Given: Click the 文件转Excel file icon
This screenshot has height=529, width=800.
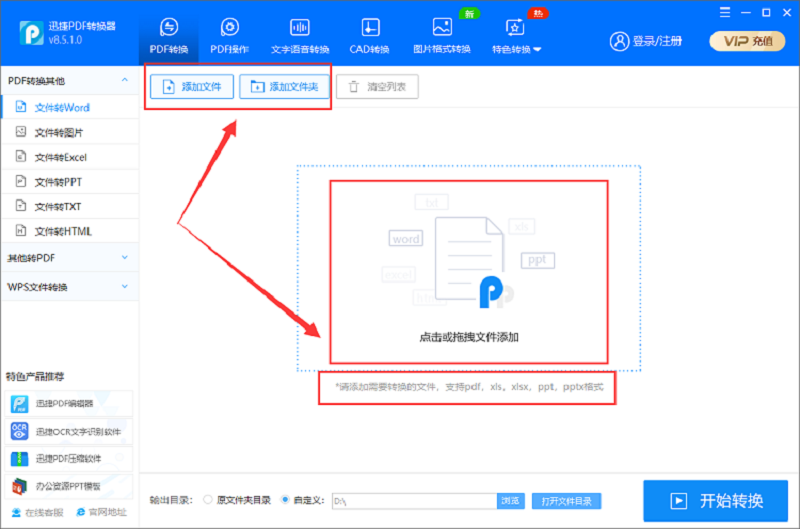Looking at the screenshot, I should [x=21, y=156].
